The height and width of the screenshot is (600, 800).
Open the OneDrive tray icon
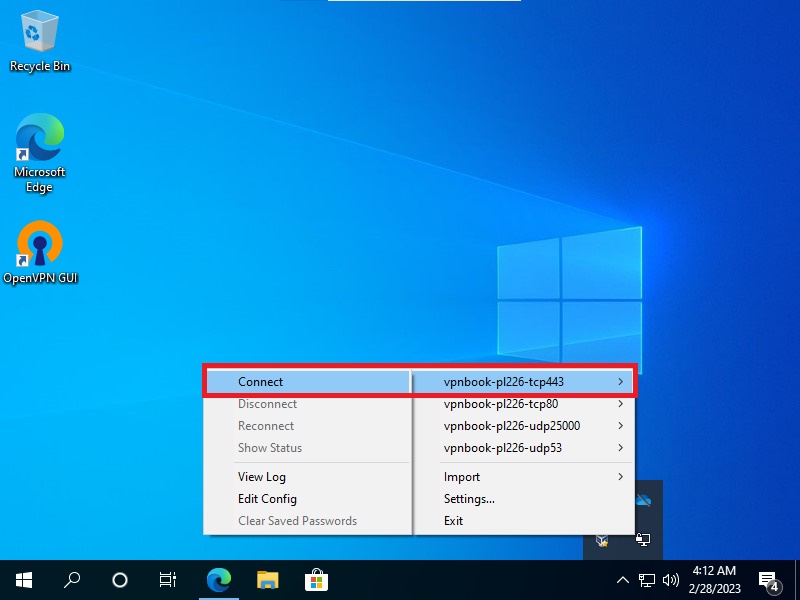point(644,499)
